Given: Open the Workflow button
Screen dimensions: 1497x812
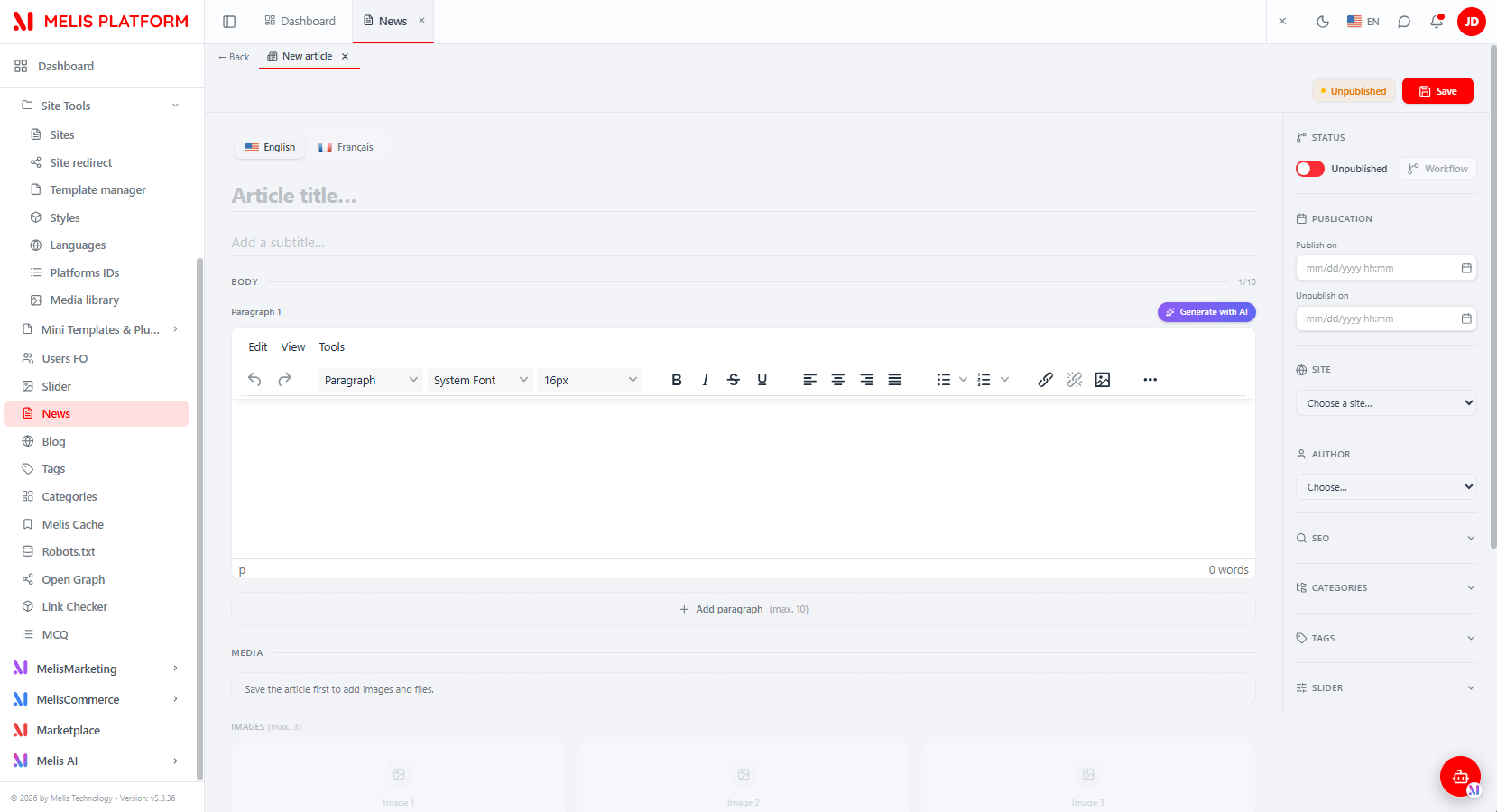Looking at the screenshot, I should [x=1437, y=169].
